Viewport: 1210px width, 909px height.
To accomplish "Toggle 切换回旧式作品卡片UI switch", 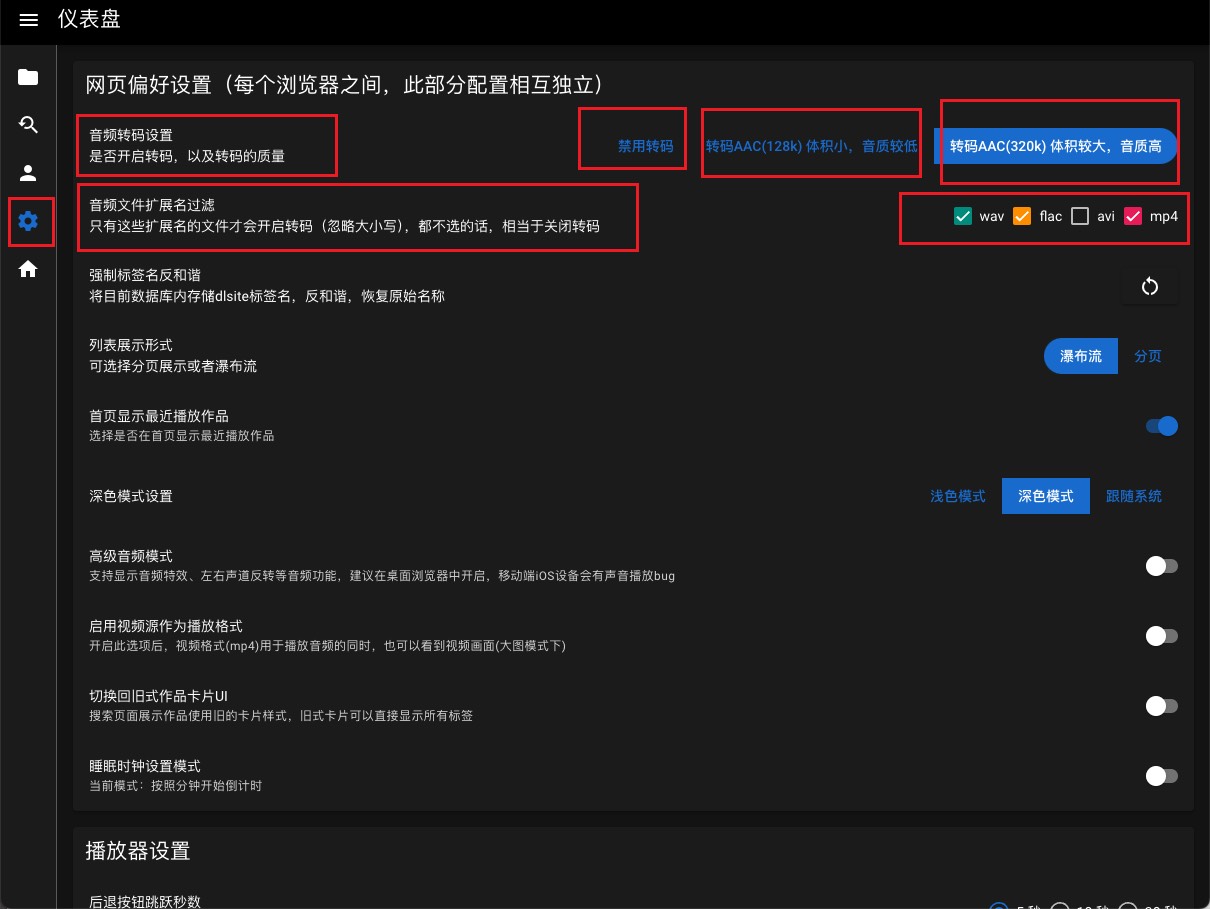I will [x=1161, y=706].
